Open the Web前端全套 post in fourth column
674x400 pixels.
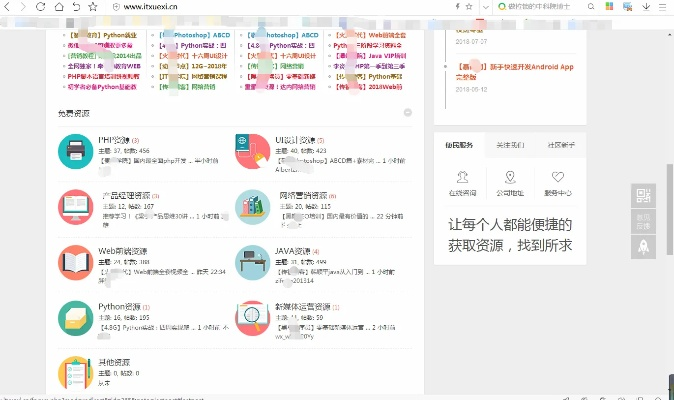tap(371, 35)
